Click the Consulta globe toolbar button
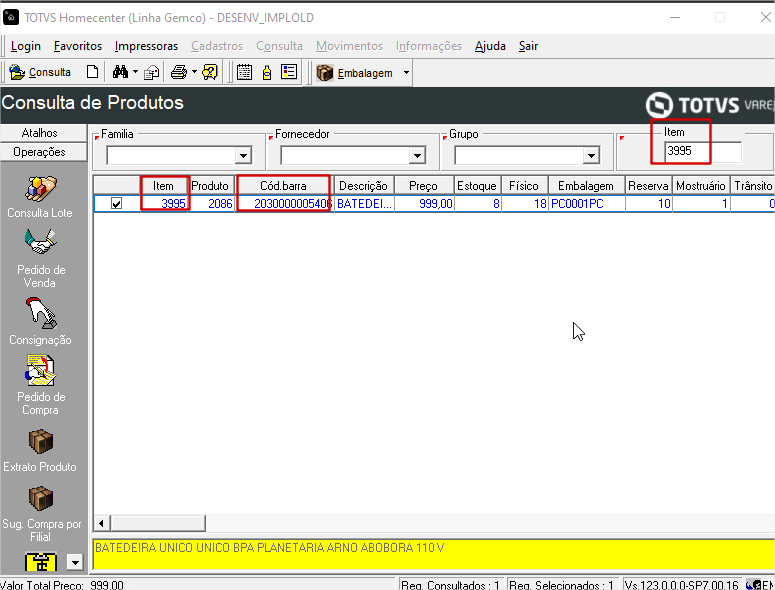Screen dimensions: 775x590 pos(40,73)
